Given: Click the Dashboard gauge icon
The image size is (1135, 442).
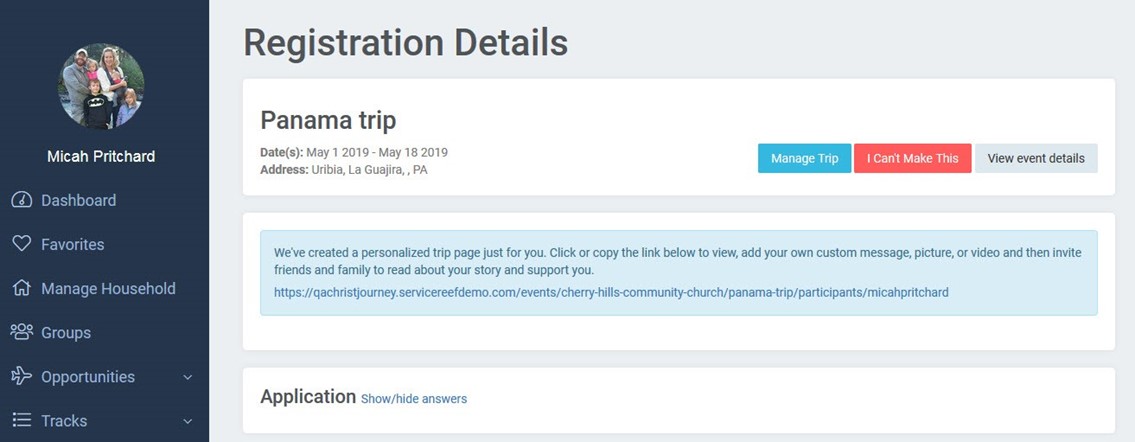Looking at the screenshot, I should click(x=21, y=200).
